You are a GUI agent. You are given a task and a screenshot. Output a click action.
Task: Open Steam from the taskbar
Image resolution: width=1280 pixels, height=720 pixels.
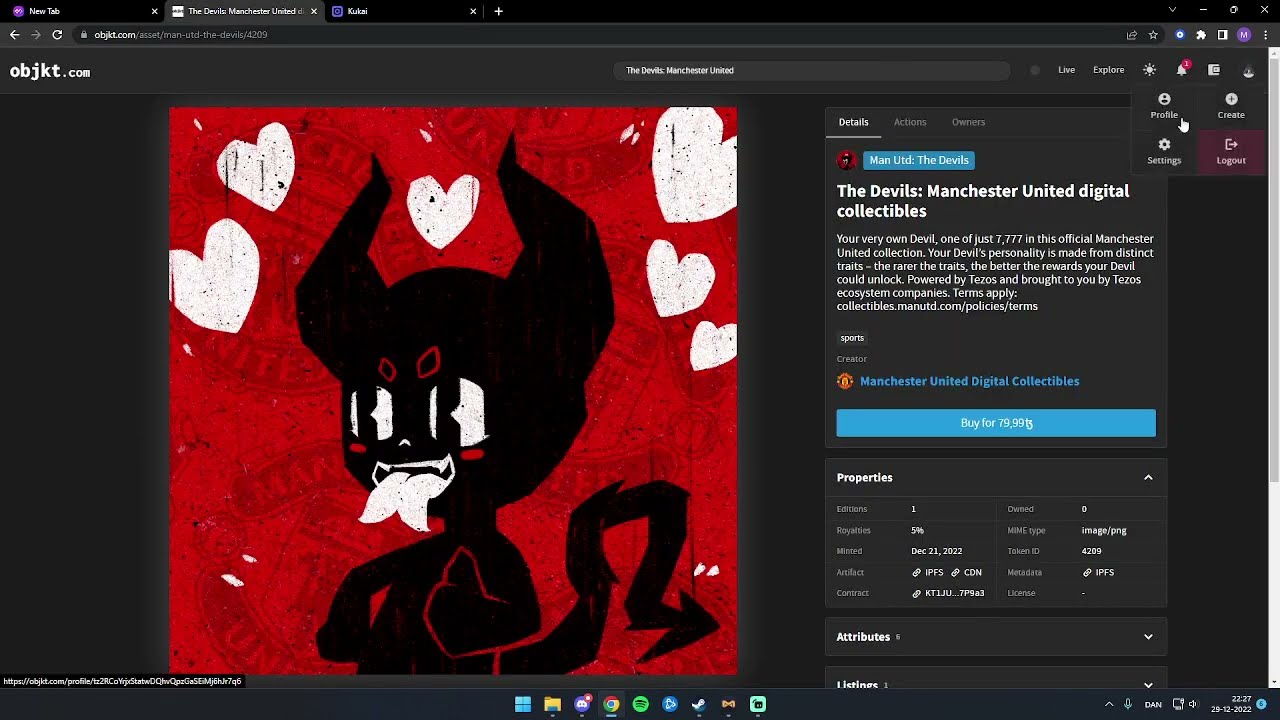tap(699, 705)
